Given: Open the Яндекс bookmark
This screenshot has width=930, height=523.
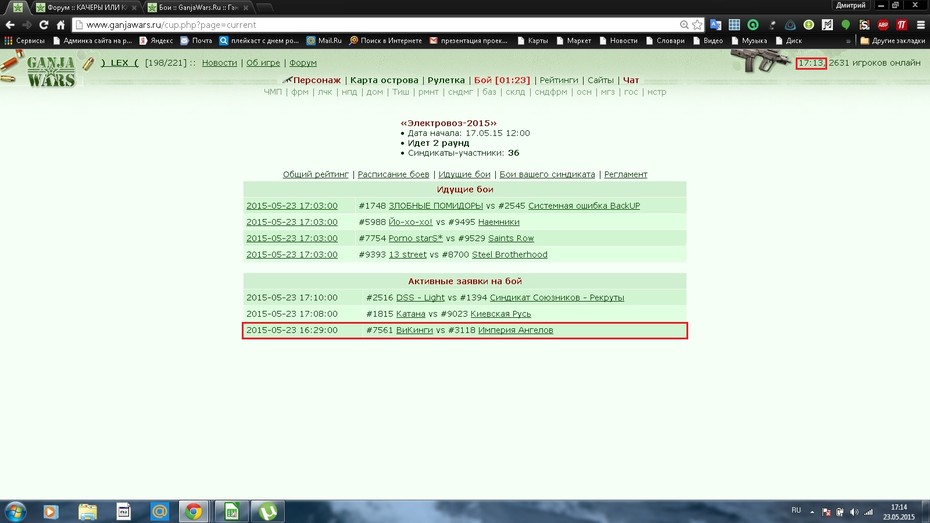Looking at the screenshot, I should pyautogui.click(x=156, y=41).
